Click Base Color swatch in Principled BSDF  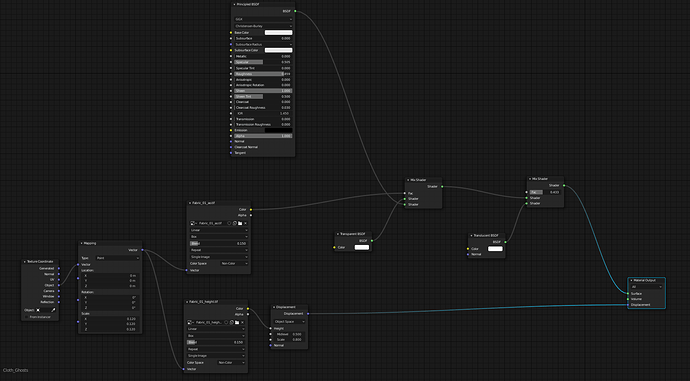(x=278, y=33)
